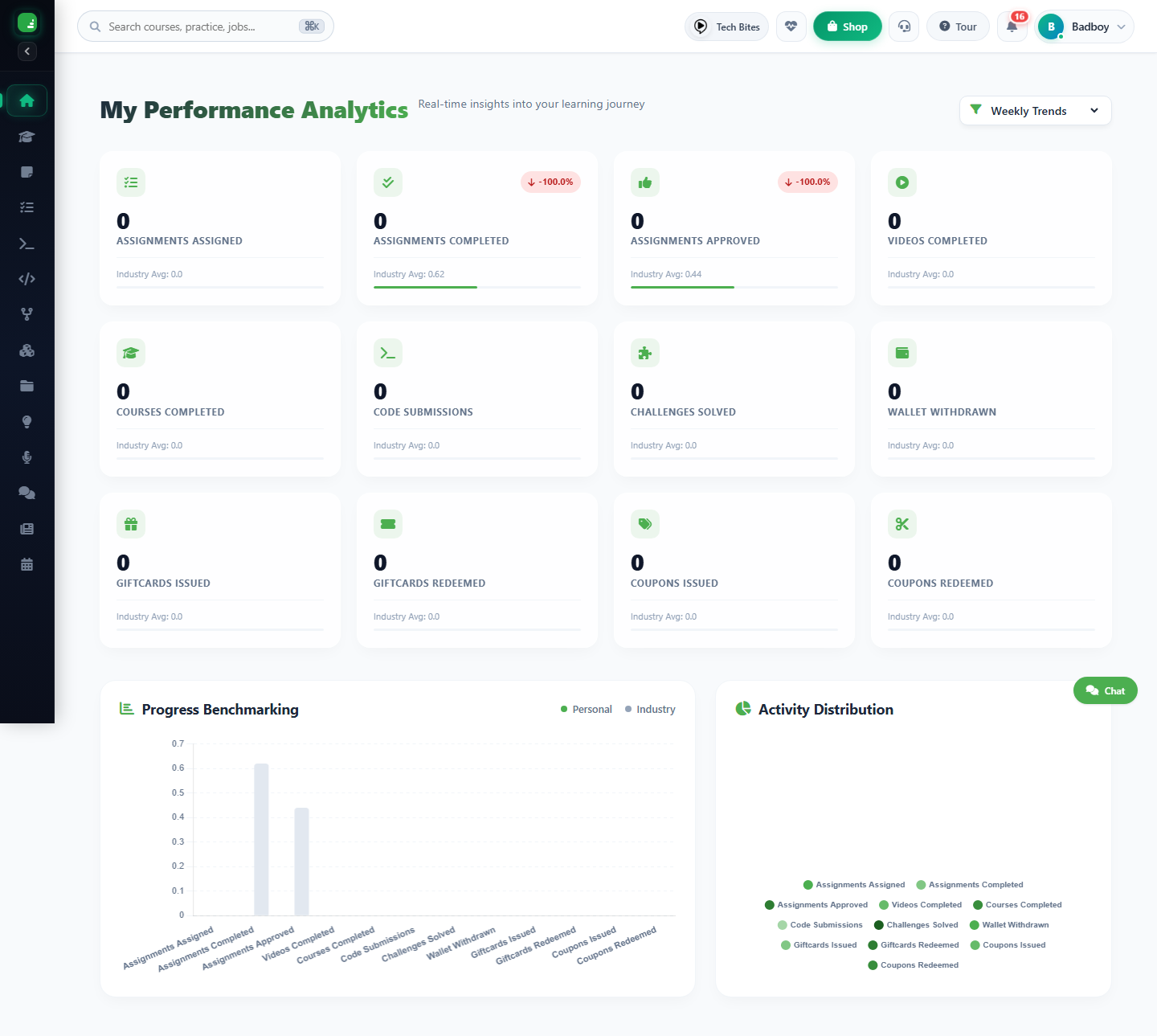Toggle Coupons Redeemed in Activity Distribution legend
1157x1036 pixels.
(914, 965)
